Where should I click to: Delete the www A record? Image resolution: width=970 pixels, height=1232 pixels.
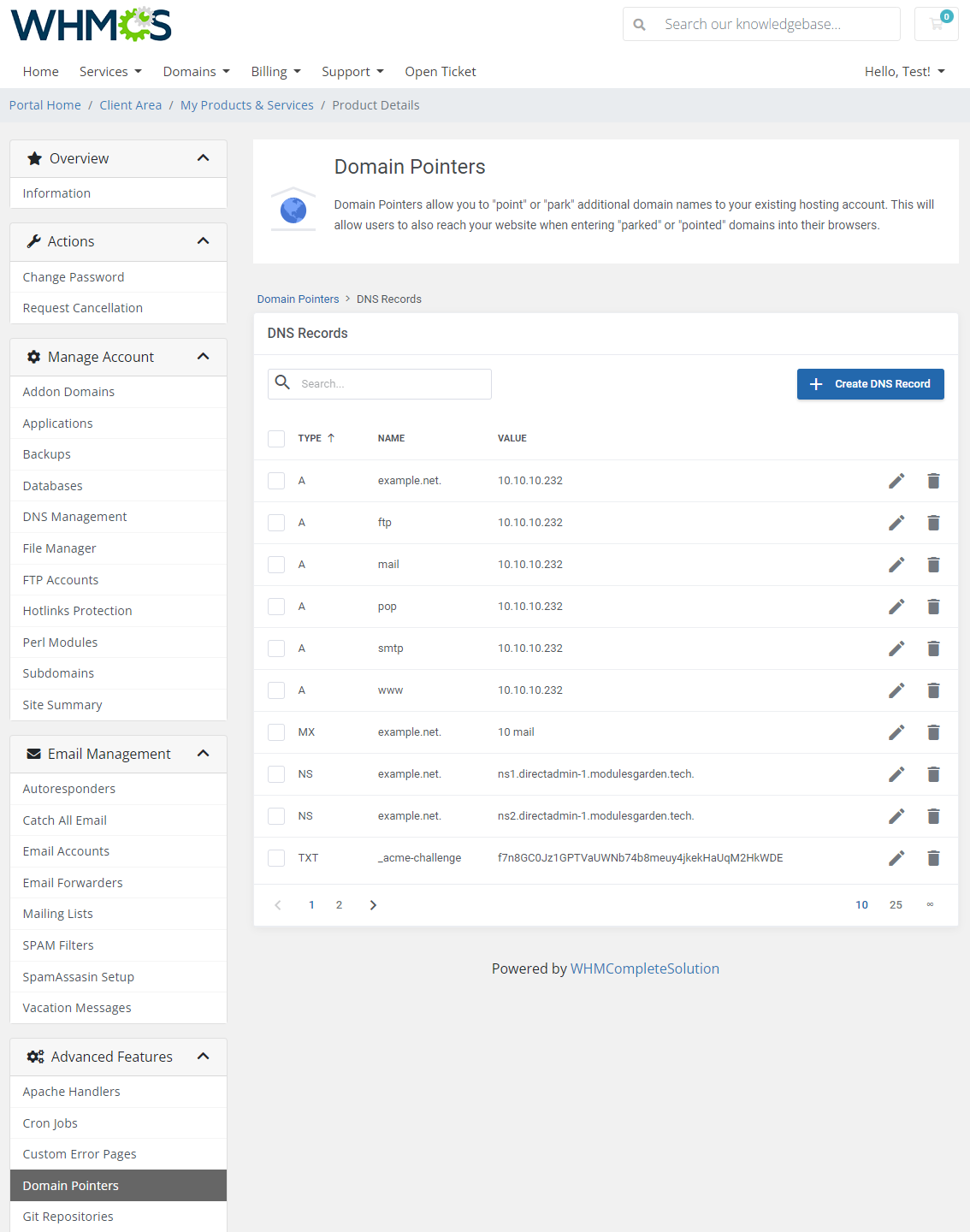point(933,690)
